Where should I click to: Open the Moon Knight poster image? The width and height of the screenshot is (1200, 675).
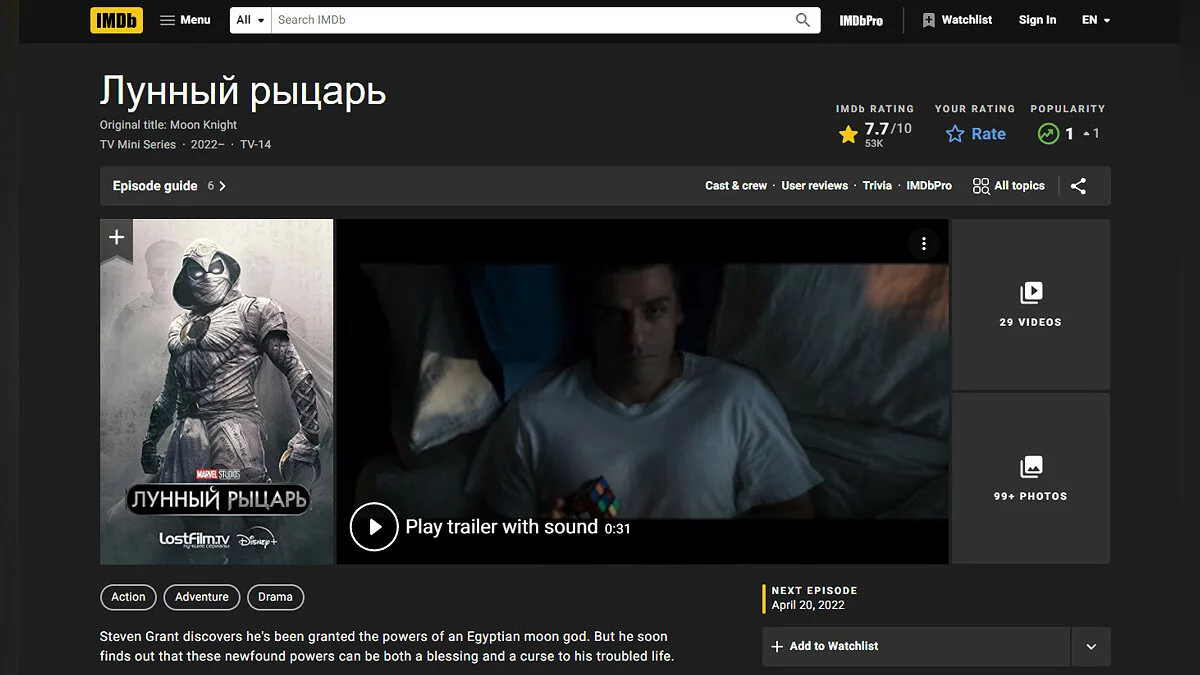pos(217,392)
